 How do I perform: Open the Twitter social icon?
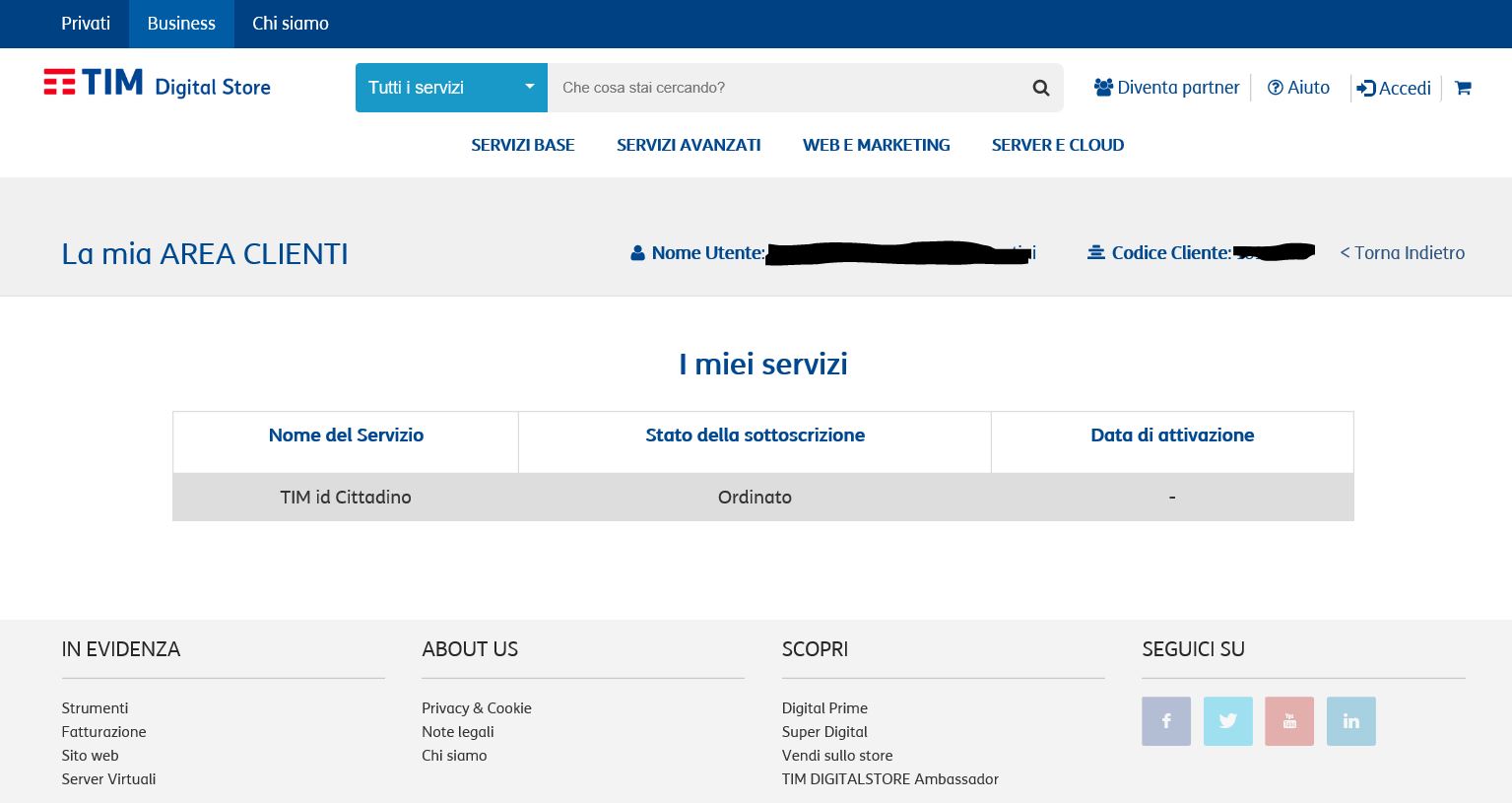coord(1228,721)
